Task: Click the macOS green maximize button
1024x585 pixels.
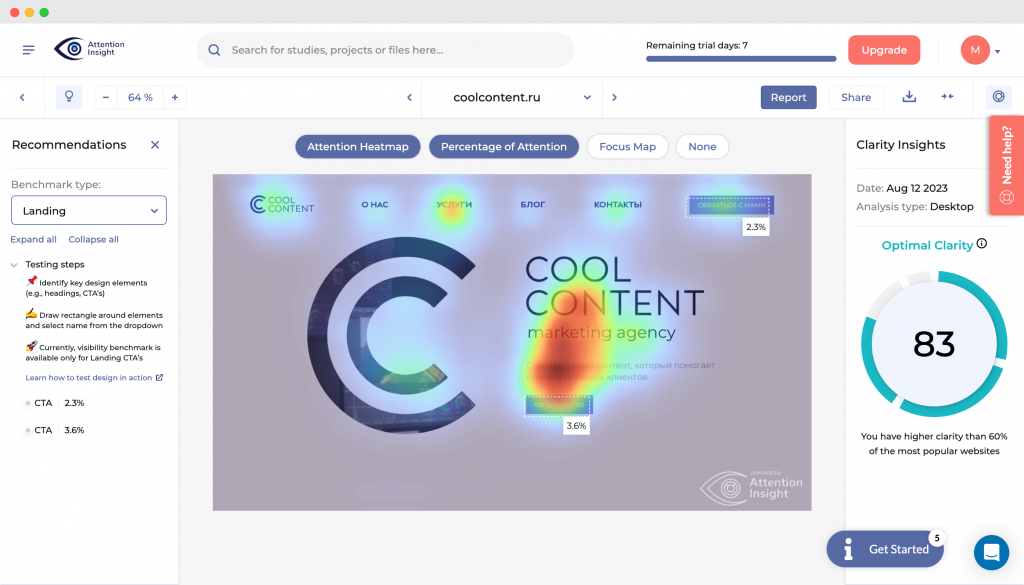Action: pos(44,12)
